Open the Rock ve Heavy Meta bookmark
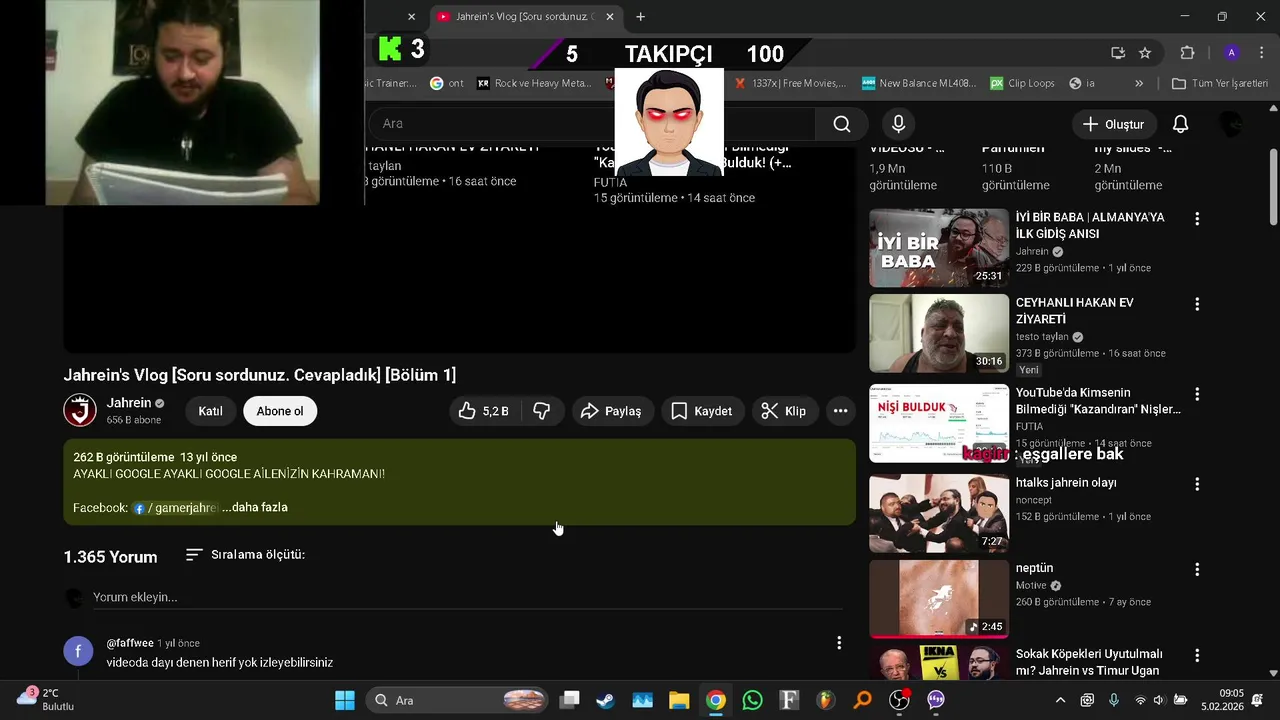Screen dimensions: 1280x720 [x=535, y=83]
